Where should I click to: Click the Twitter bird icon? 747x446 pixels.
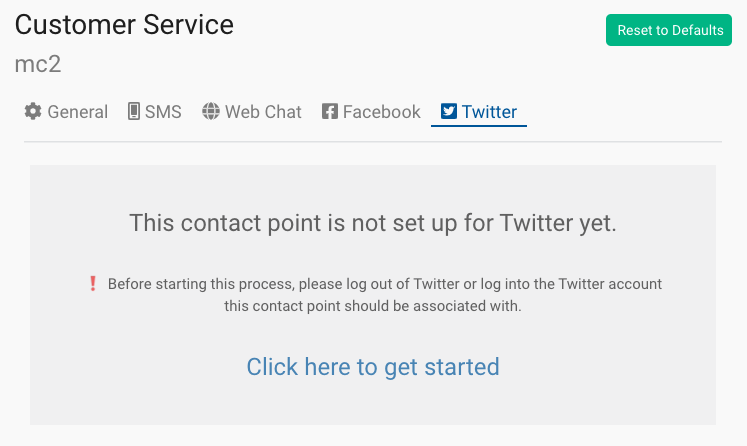coord(449,111)
